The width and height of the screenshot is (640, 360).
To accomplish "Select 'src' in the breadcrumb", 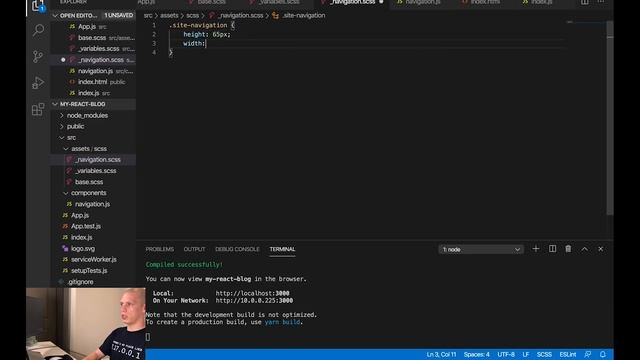I will (148, 16).
